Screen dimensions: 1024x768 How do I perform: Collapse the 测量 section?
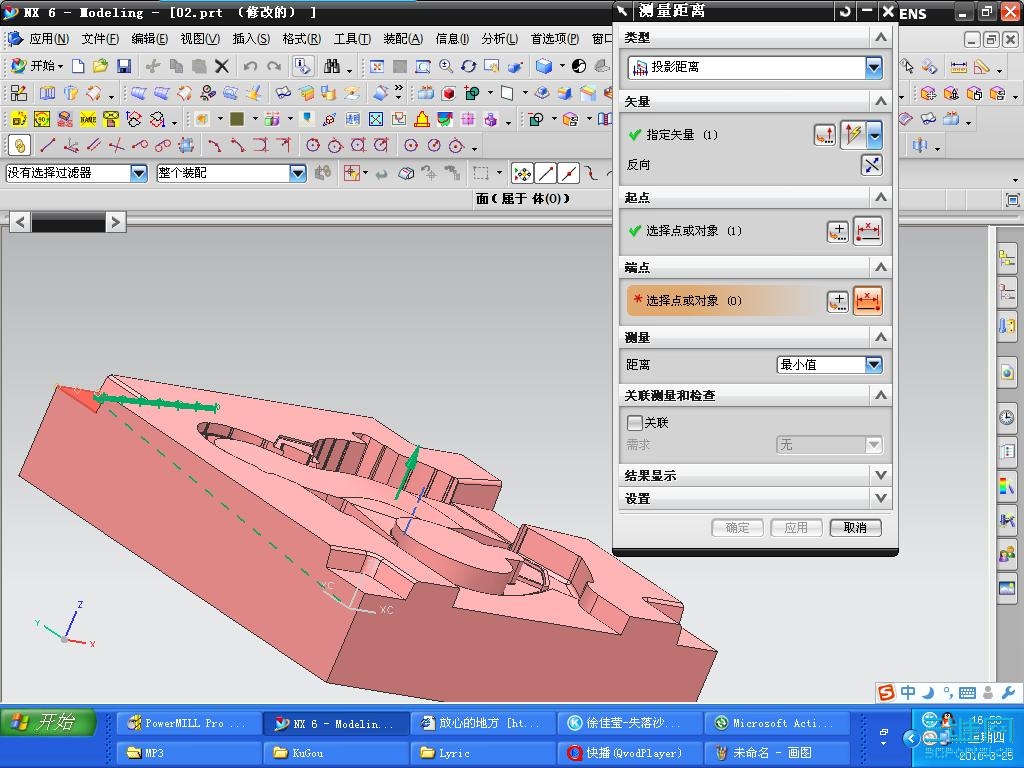[x=880, y=337]
